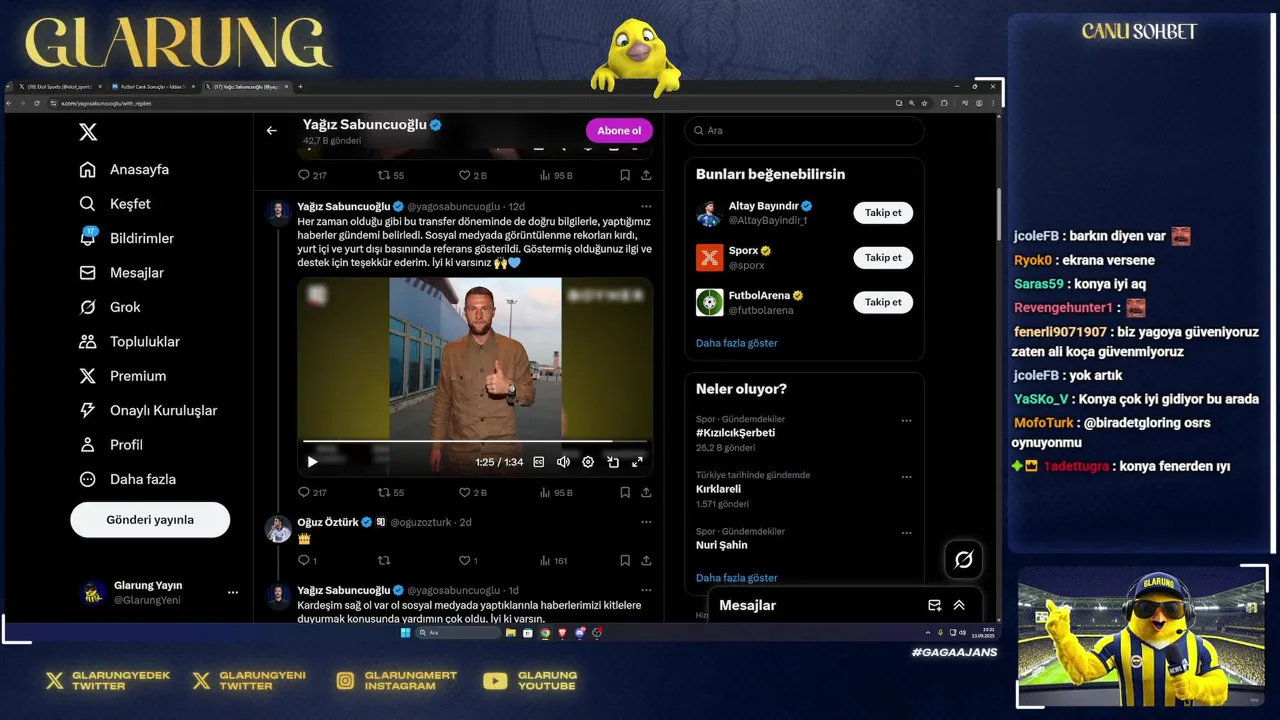The height and width of the screenshot is (720, 1280).
Task: Open Onaylı Kuruluşlar page
Action: pos(148,411)
